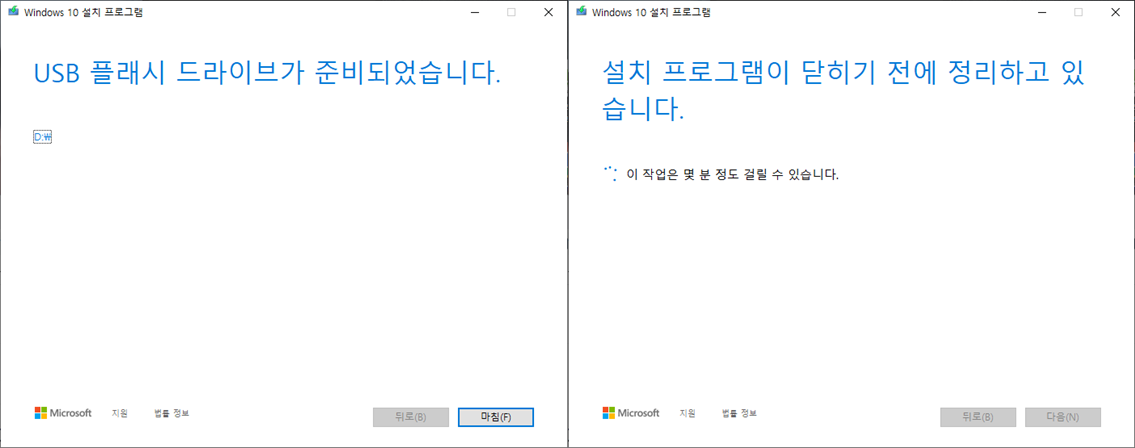Open 지원 support link in right window

point(687,413)
